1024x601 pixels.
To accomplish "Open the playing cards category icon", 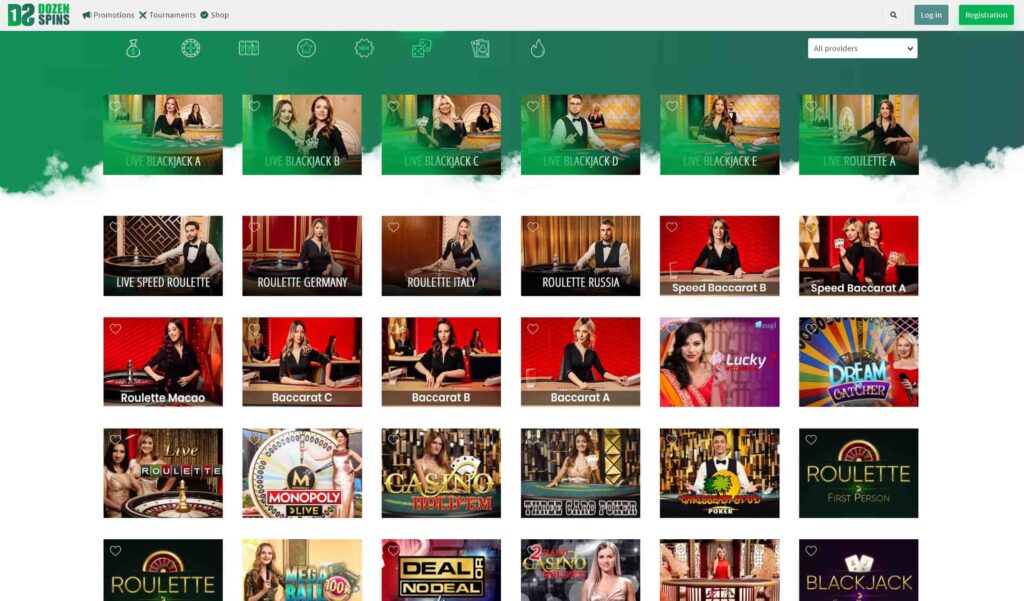I will pyautogui.click(x=480, y=48).
